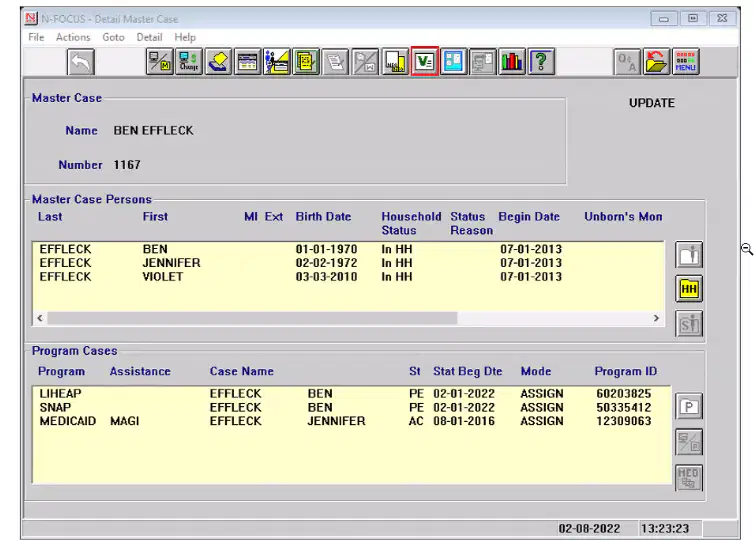Minimize the N-FOCUS window
Screen dimensions: 754x541
pos(664,19)
